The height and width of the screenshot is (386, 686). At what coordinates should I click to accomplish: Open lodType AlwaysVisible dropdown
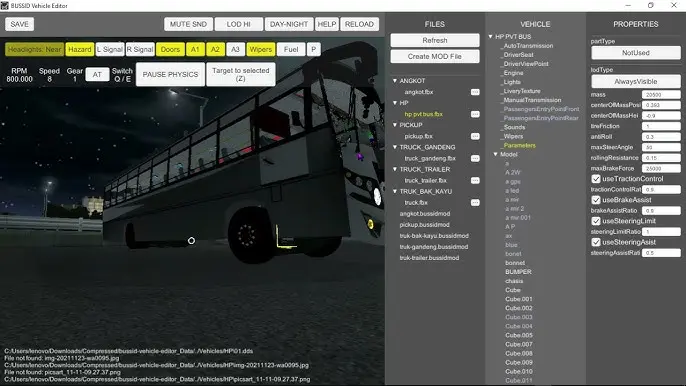(636, 82)
